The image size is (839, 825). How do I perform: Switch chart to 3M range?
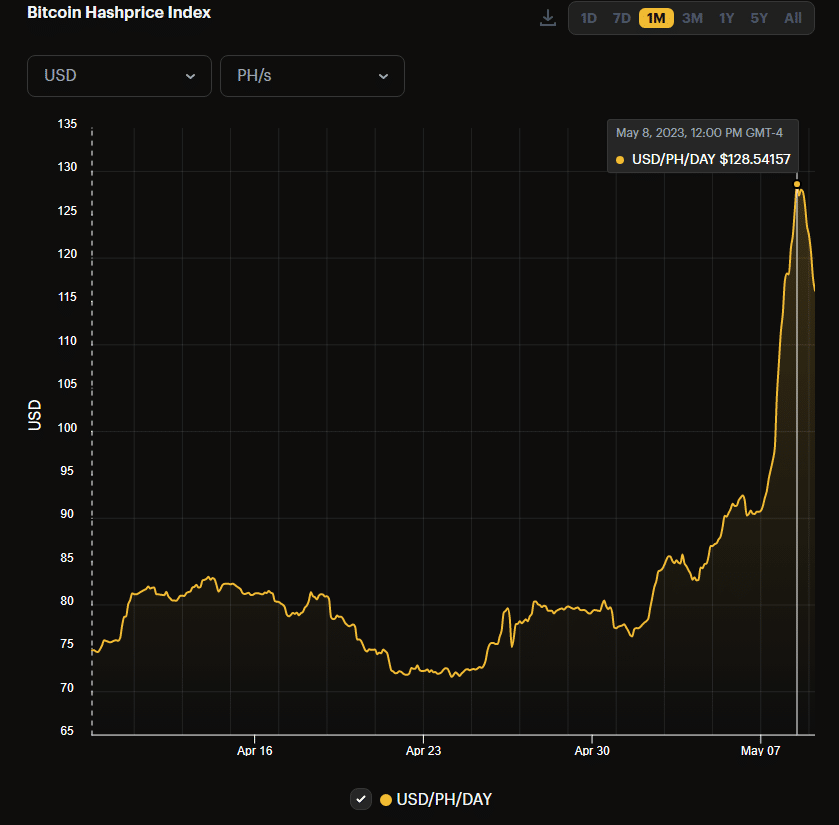(692, 18)
